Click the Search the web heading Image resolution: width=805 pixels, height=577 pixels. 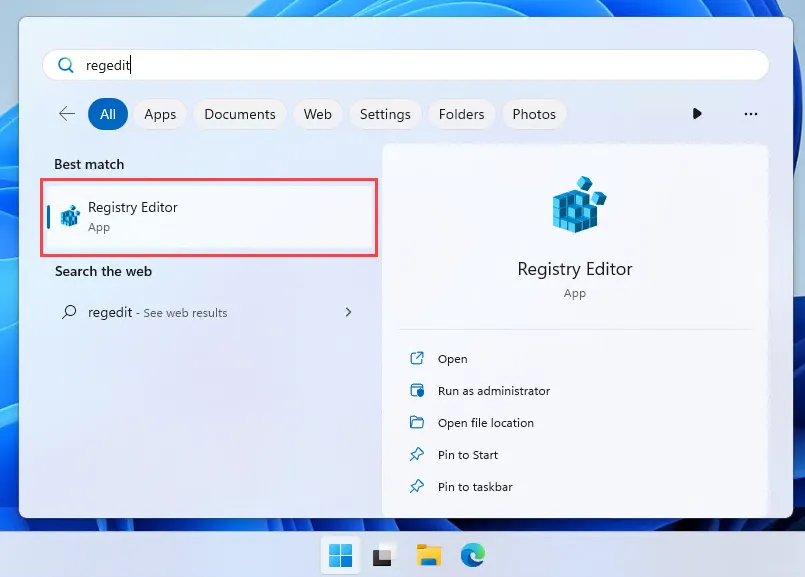pos(103,272)
